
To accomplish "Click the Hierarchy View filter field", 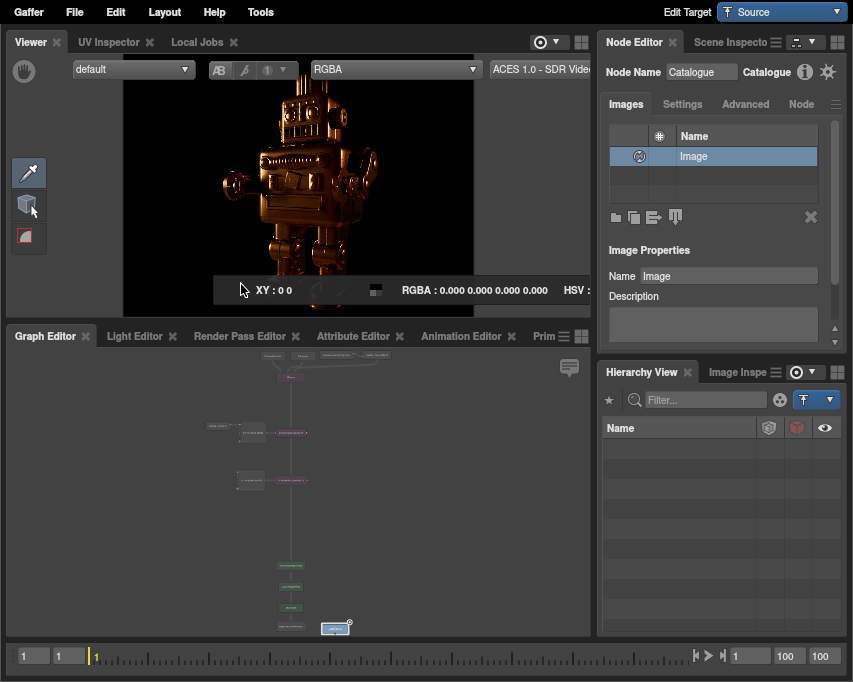I will point(706,400).
